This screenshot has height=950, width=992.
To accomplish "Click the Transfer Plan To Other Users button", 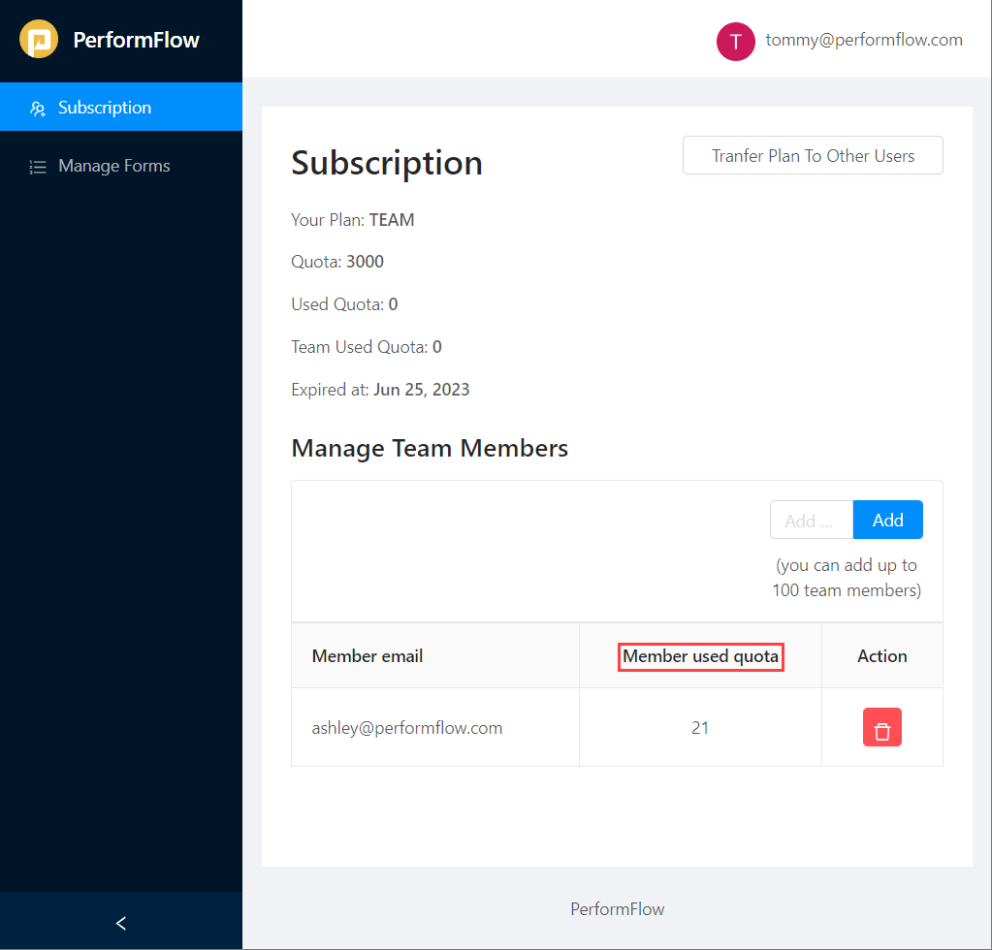I will tap(812, 155).
